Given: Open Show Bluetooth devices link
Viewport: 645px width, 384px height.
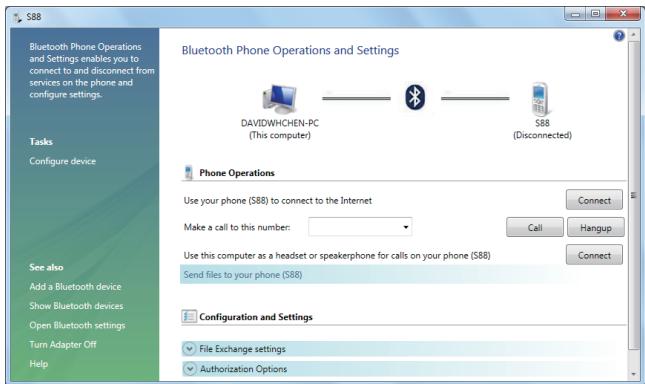Looking at the screenshot, I should coord(76,306).
